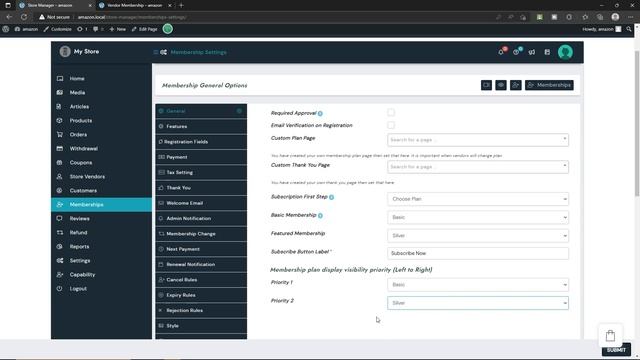
Task: Expand the Featured Membership dropdown
Action: tap(478, 236)
